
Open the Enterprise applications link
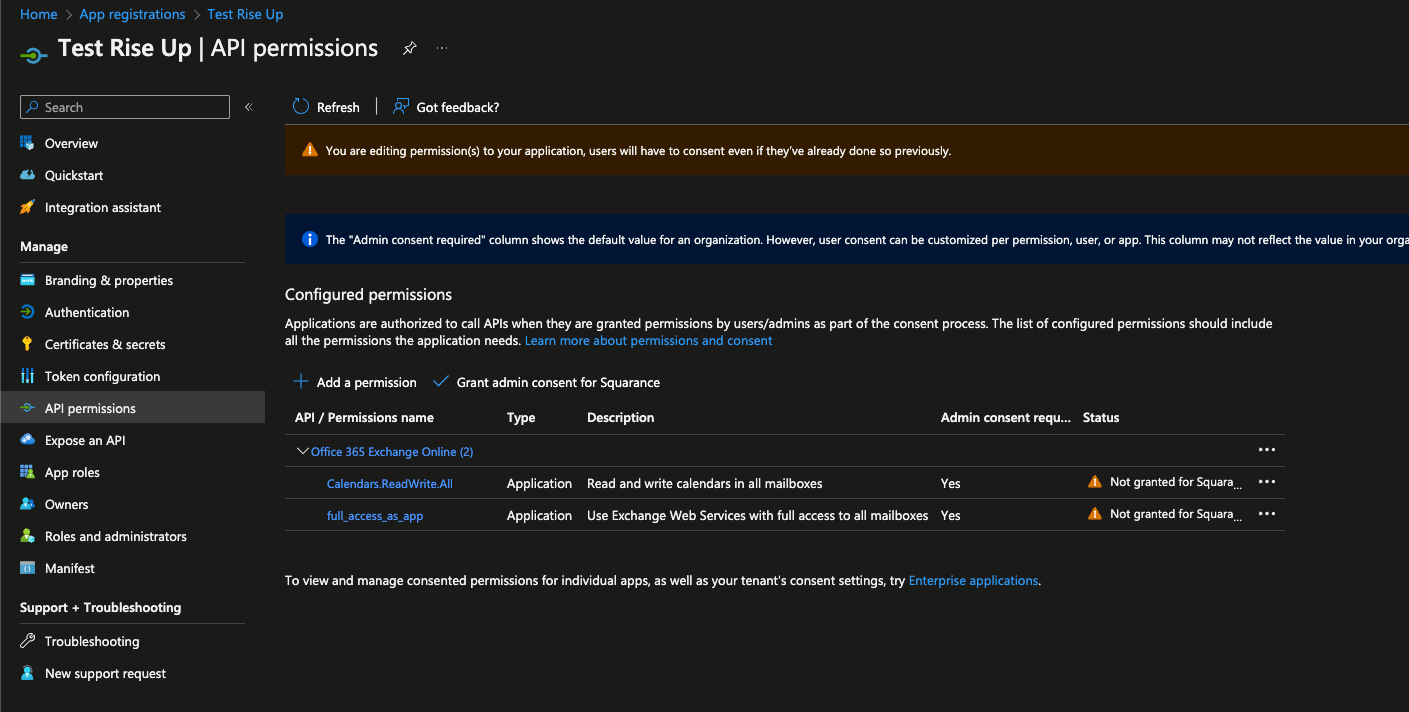click(x=973, y=580)
